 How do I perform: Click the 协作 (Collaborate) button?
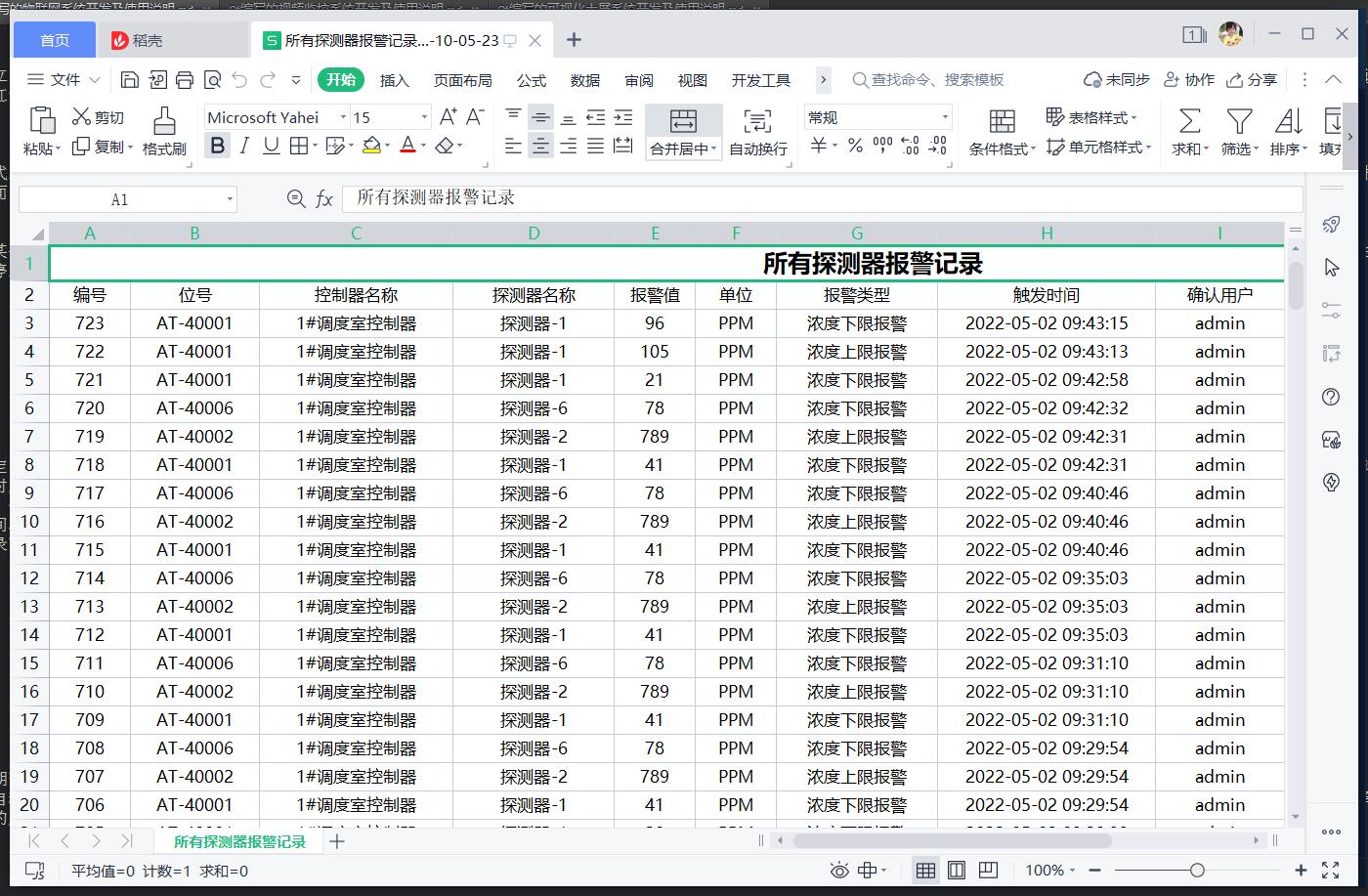(x=1189, y=80)
